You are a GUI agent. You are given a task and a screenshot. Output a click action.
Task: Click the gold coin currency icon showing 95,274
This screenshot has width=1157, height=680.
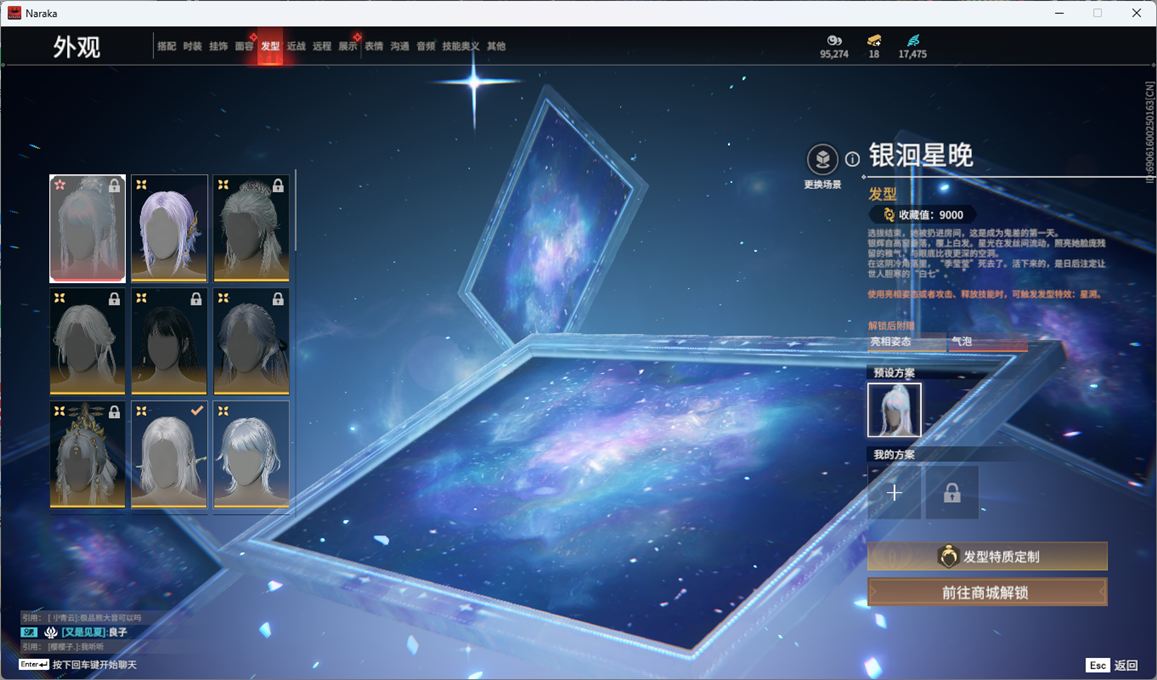(x=834, y=40)
